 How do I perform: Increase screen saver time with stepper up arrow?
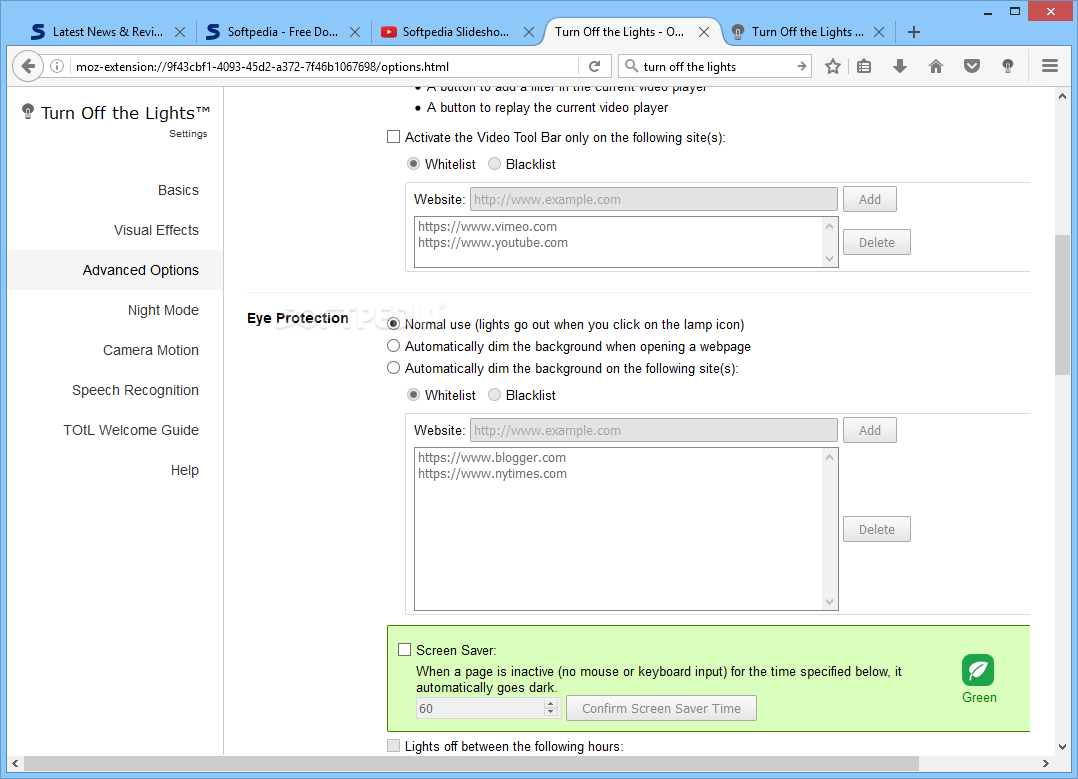(550, 704)
